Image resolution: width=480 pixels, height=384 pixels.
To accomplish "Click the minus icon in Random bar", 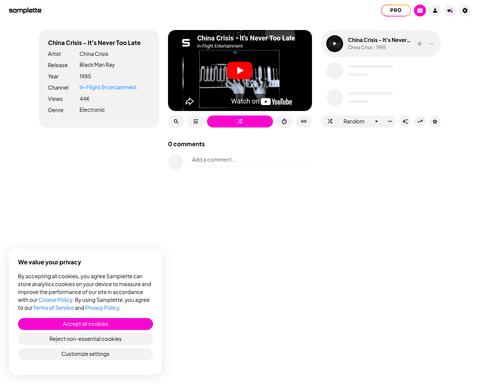I will tap(390, 121).
